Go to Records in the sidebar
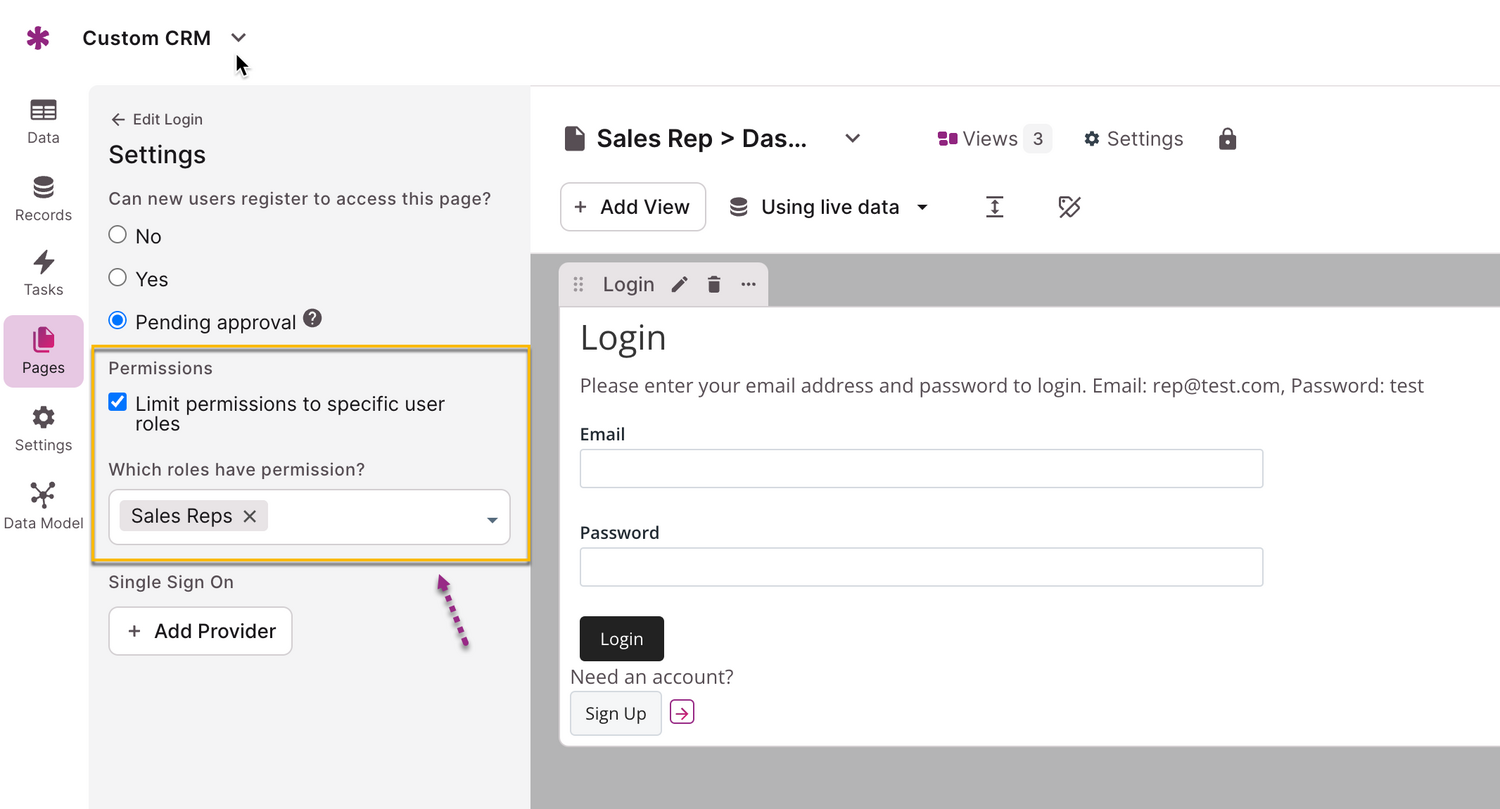This screenshot has height=809, width=1500. 43,198
